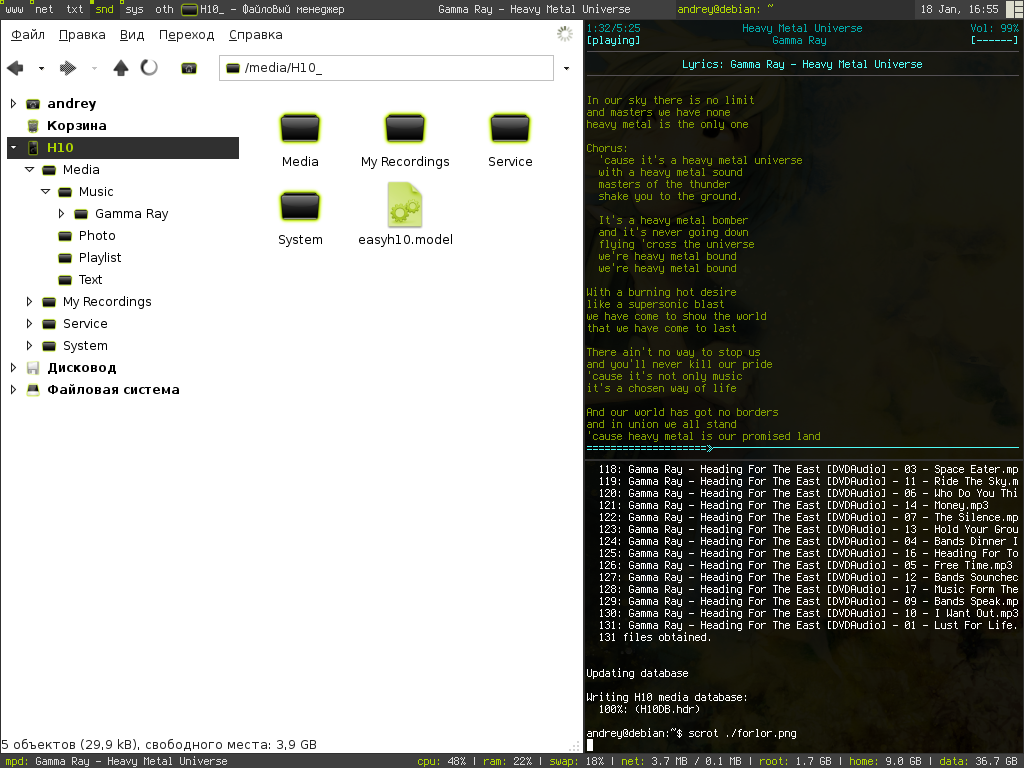Select the easyh10.model file icon
Screen dimensions: 1024x768
405,205
